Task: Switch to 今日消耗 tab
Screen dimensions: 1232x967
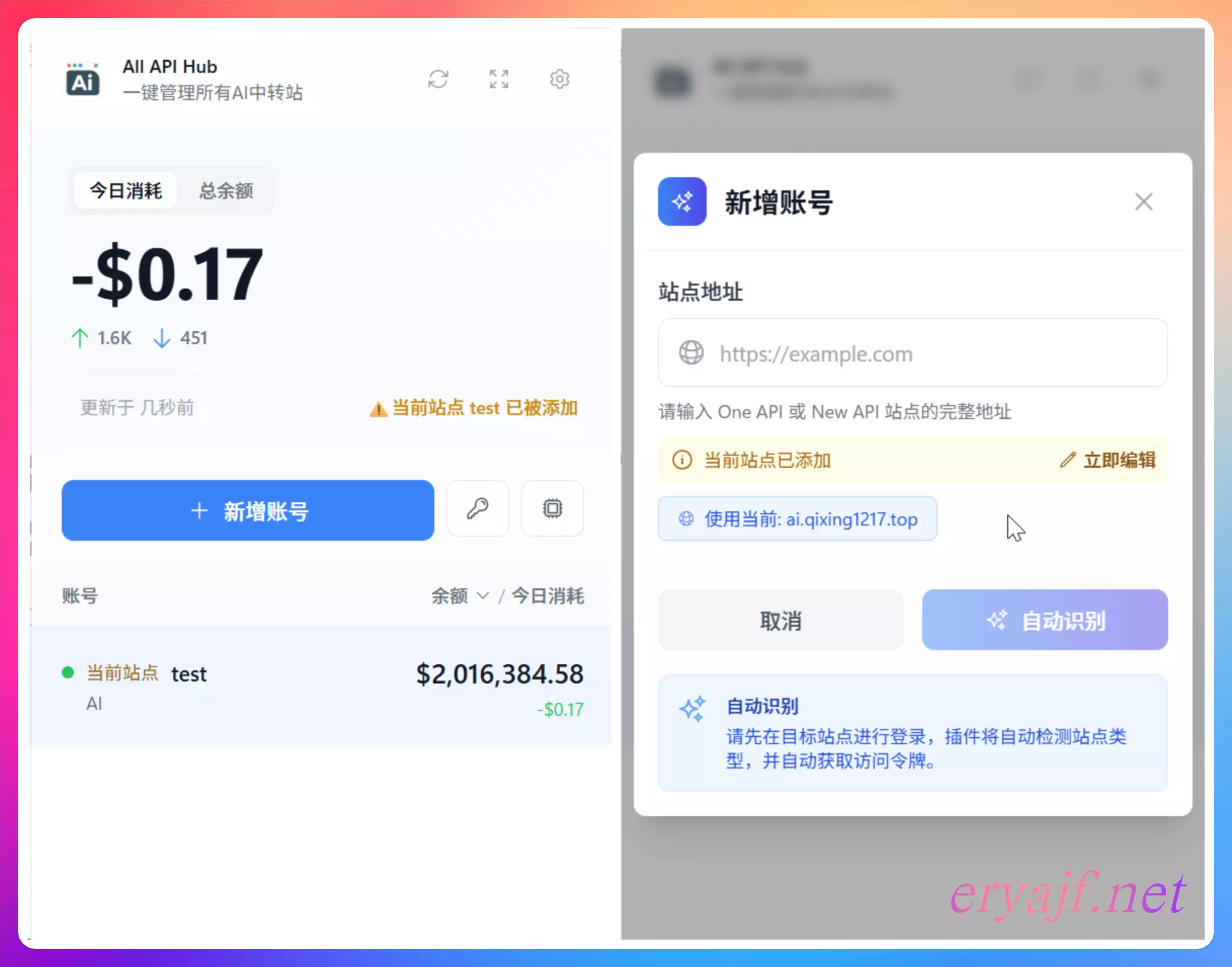Action: tap(126, 191)
